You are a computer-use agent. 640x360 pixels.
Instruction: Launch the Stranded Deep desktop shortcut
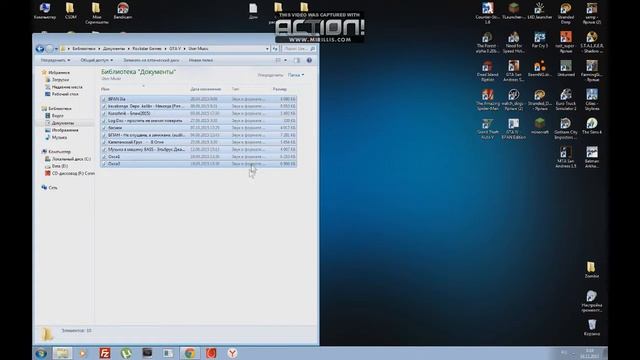click(x=566, y=13)
